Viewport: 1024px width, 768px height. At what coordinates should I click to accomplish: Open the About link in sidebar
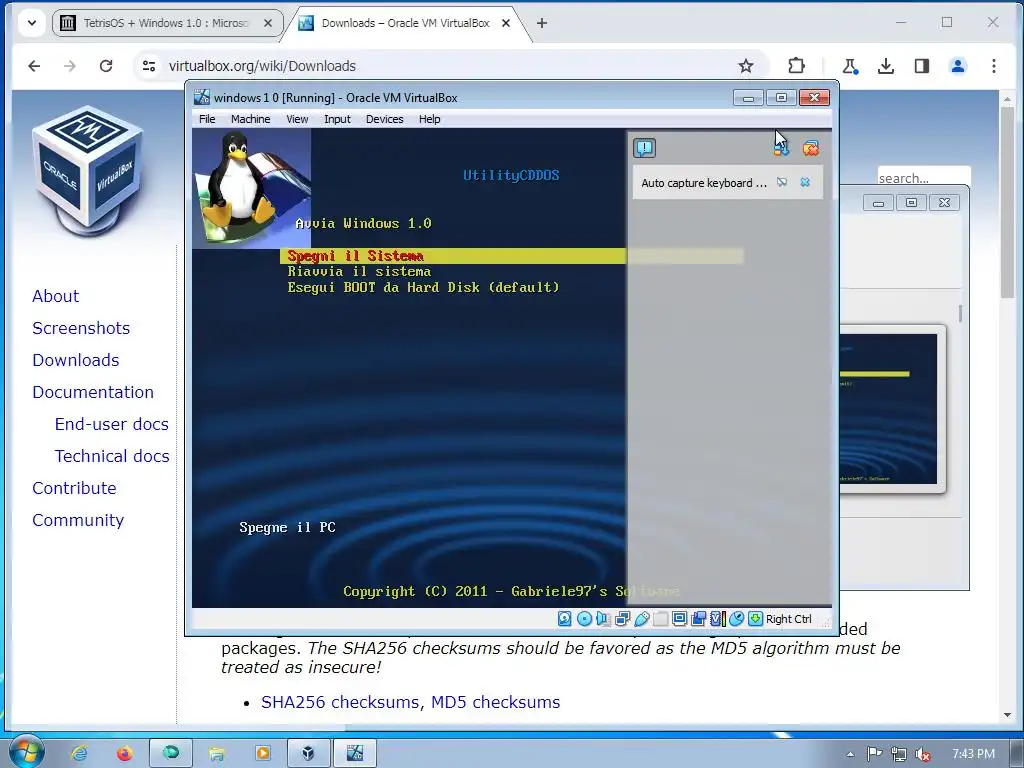(56, 296)
